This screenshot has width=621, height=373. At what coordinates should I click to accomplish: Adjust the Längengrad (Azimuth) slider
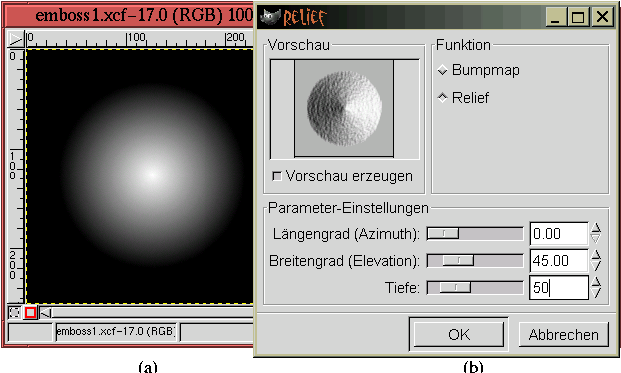475,234
